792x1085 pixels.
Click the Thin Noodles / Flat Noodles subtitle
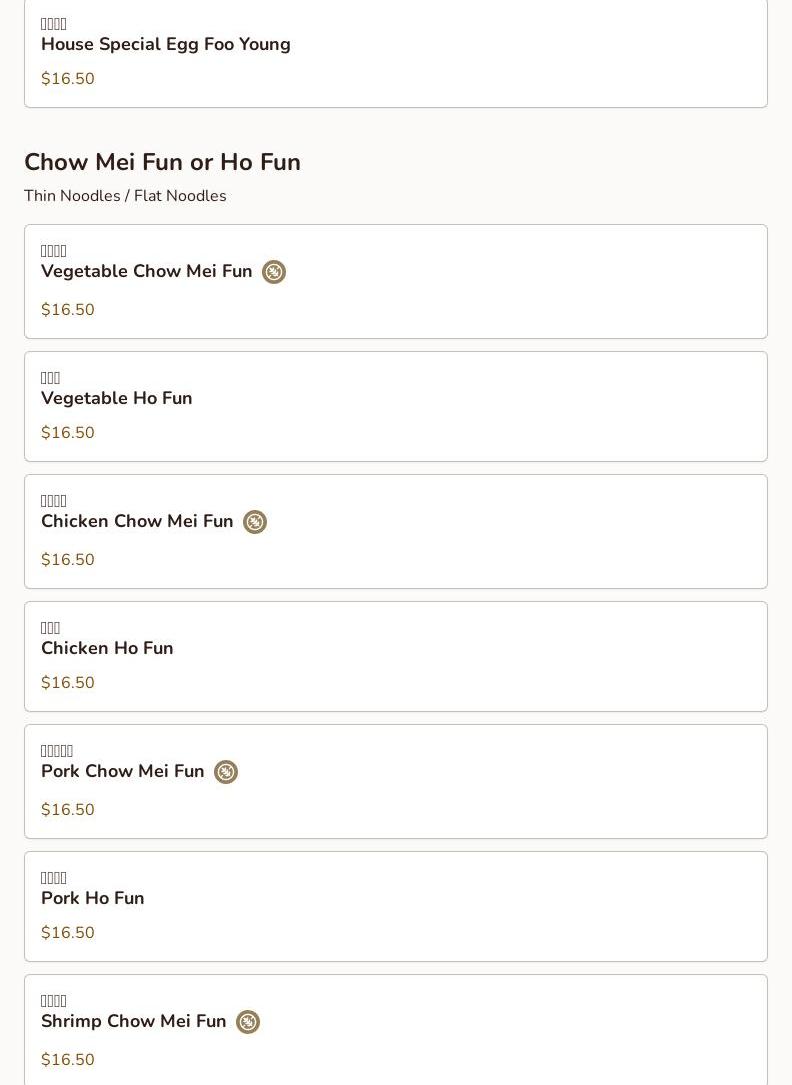tap(125, 196)
